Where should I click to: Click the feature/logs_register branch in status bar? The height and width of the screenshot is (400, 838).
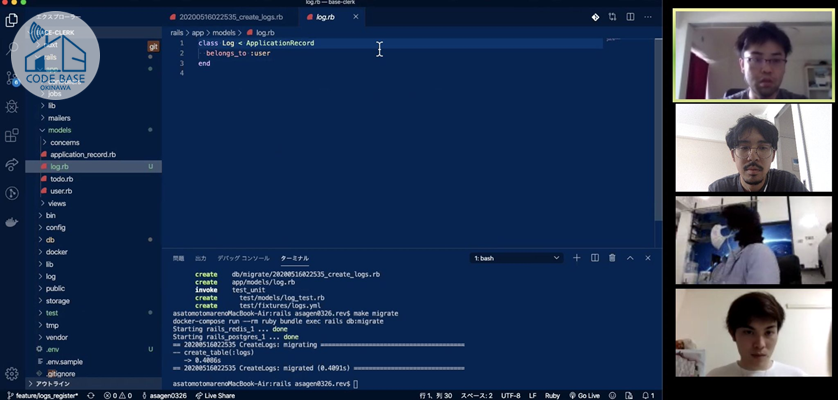[40, 395]
